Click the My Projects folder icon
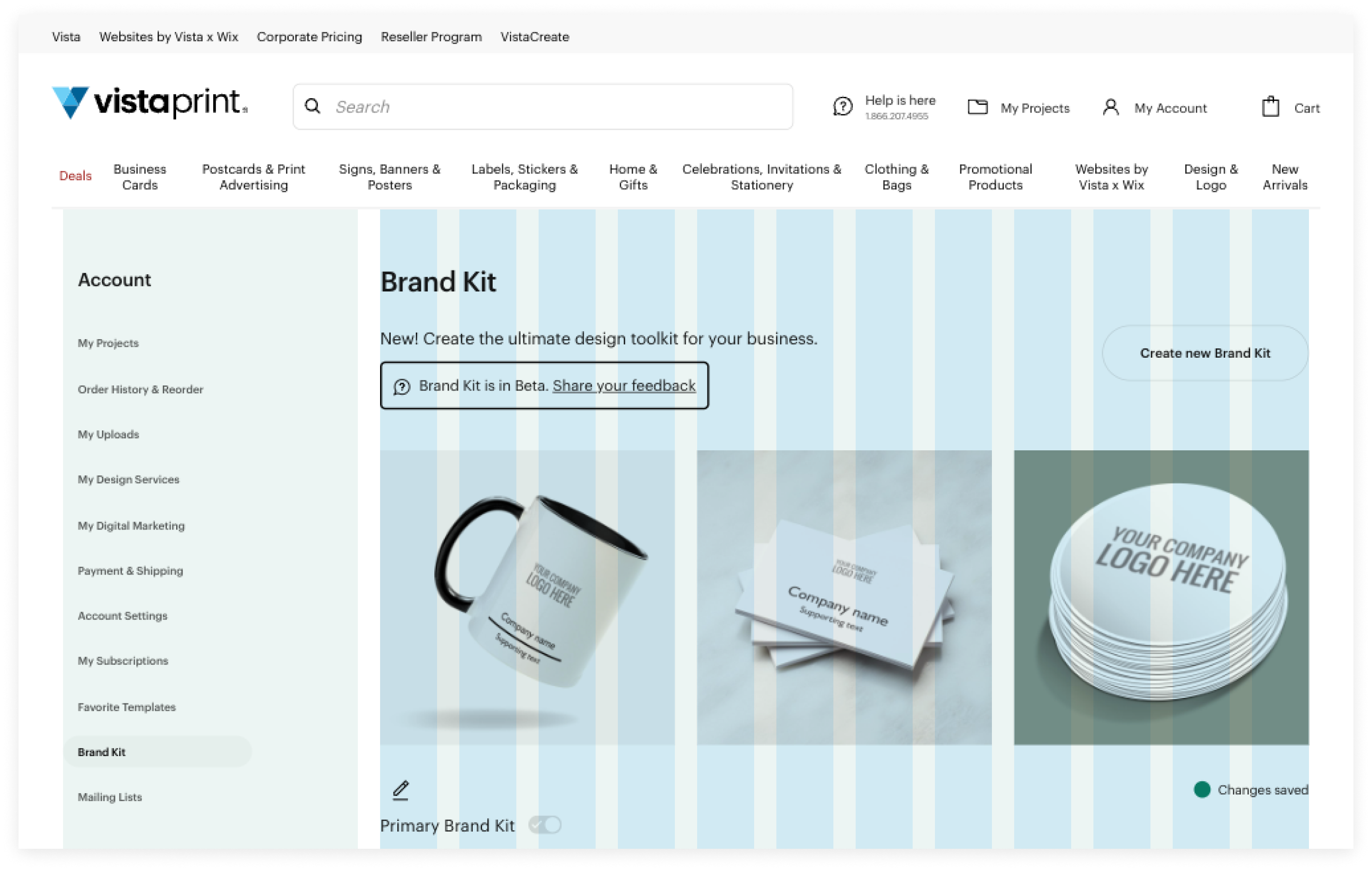This screenshot has height=871, width=1372. [x=978, y=107]
